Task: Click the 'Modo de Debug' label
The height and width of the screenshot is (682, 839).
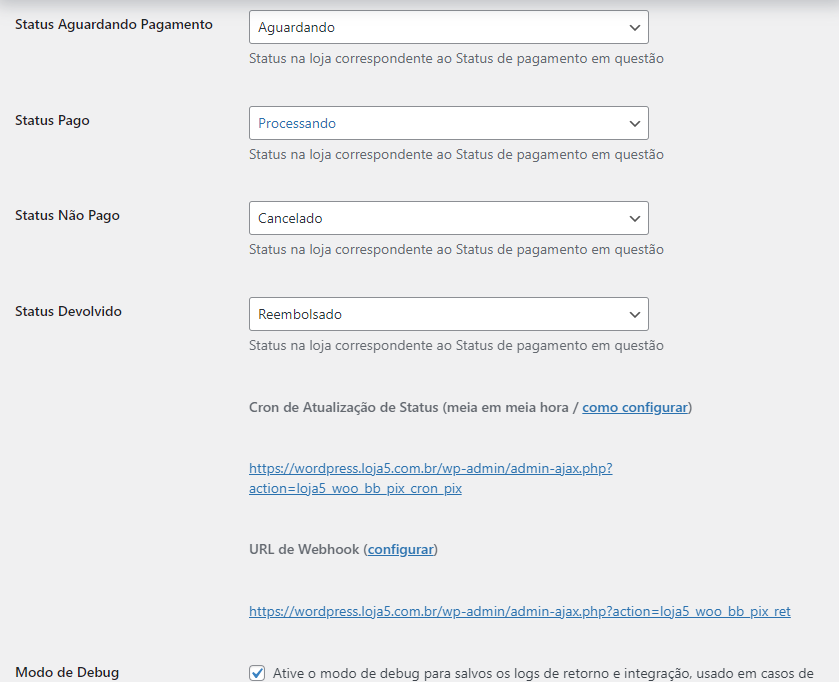Action: [67, 672]
